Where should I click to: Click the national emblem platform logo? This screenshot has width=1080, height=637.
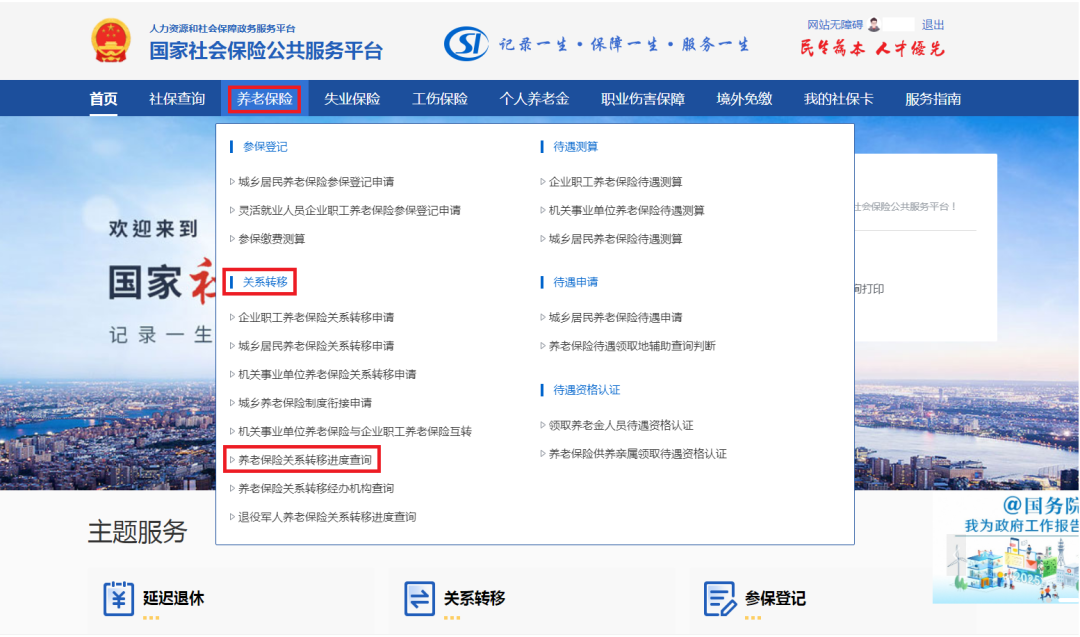[110, 39]
